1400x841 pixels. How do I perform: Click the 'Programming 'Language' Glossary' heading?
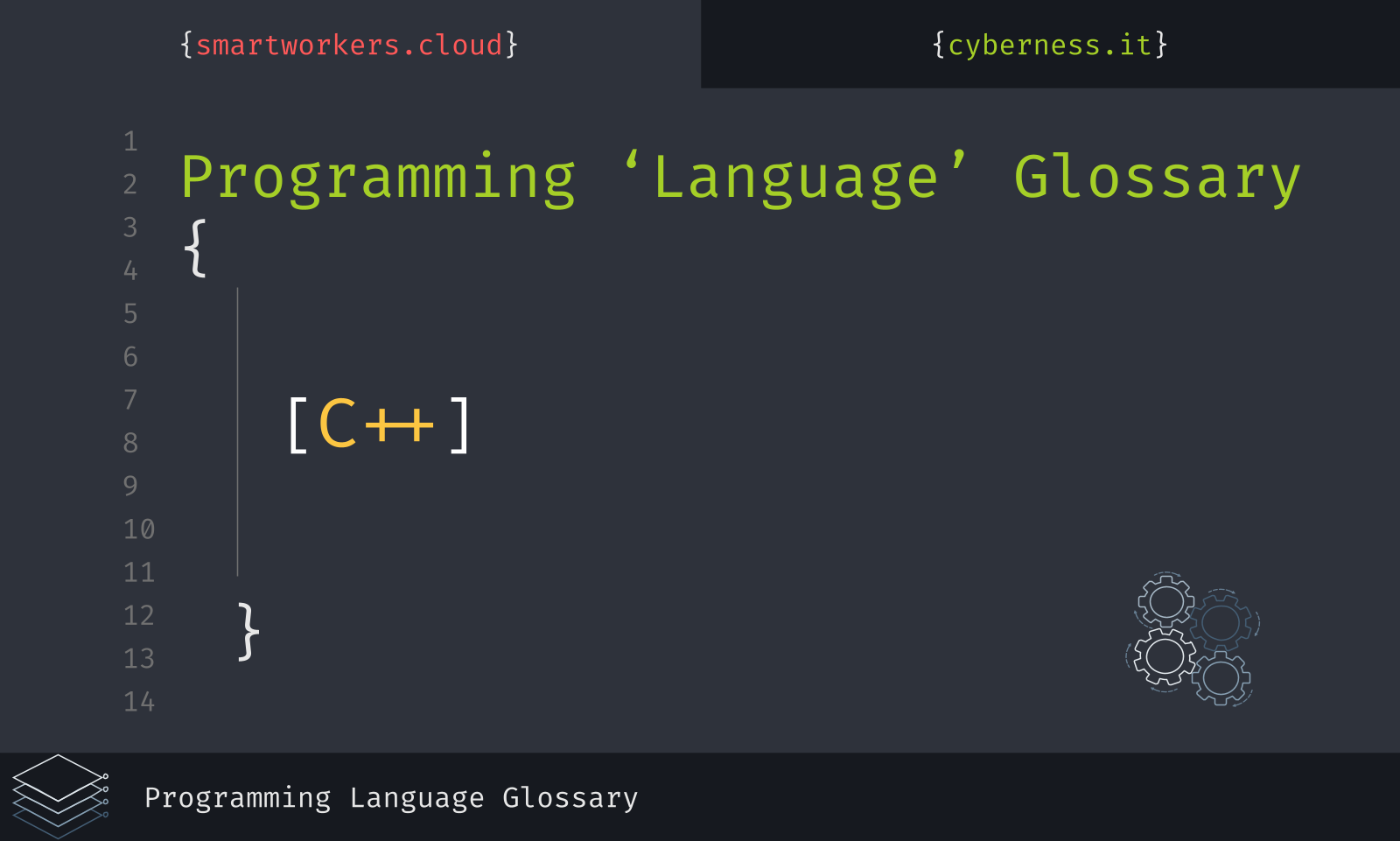point(740,179)
